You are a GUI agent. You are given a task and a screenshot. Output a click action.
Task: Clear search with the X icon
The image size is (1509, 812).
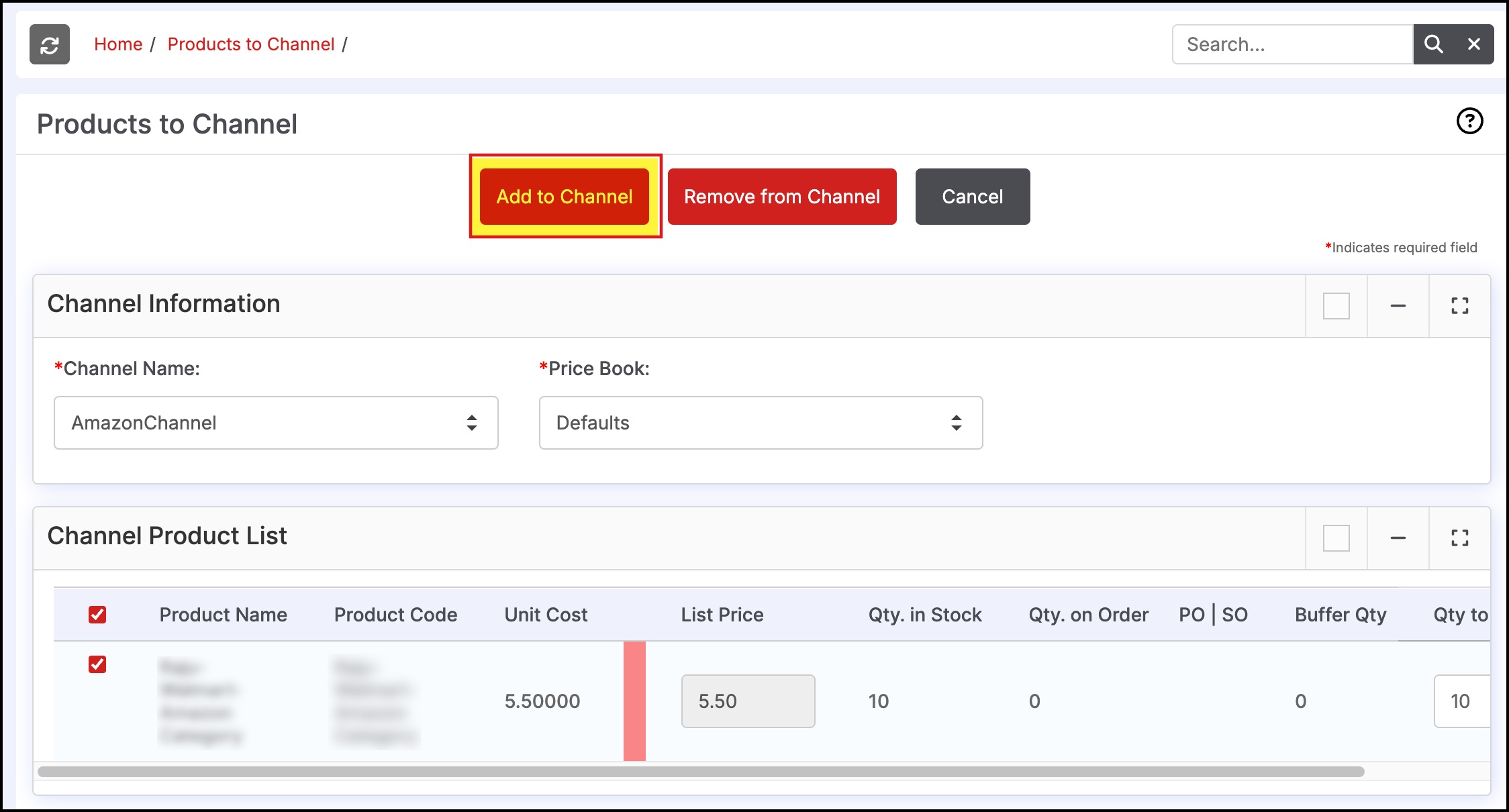(x=1474, y=44)
